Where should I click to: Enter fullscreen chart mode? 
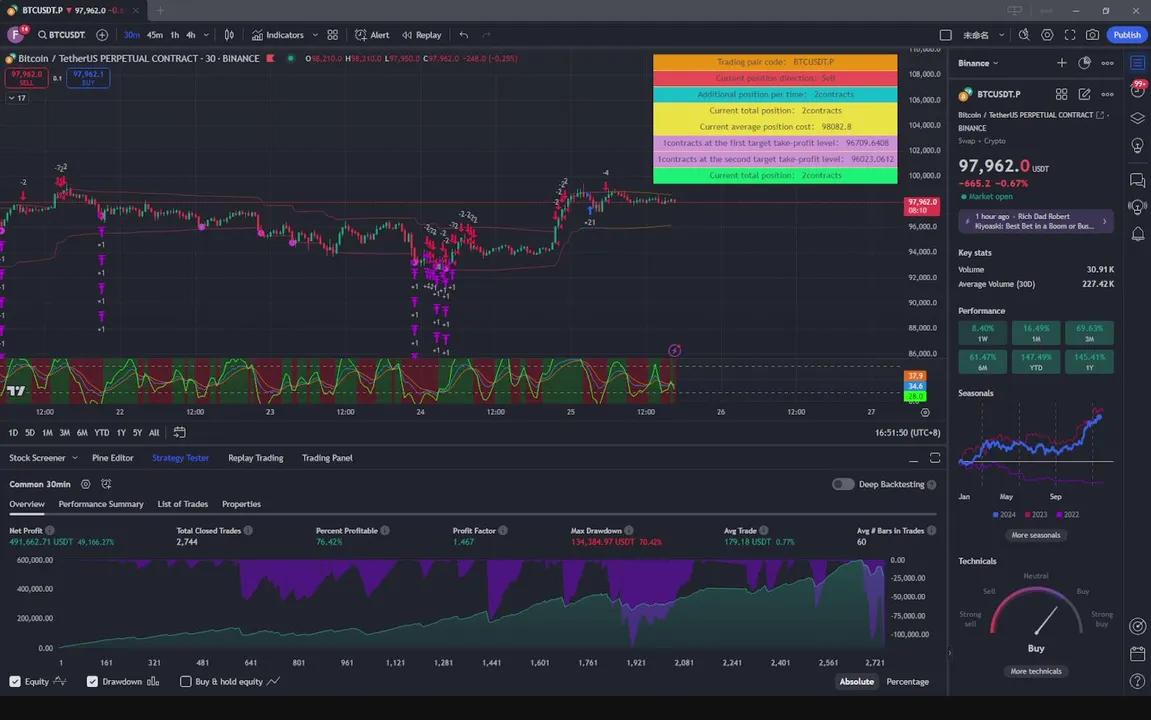tap(1070, 34)
